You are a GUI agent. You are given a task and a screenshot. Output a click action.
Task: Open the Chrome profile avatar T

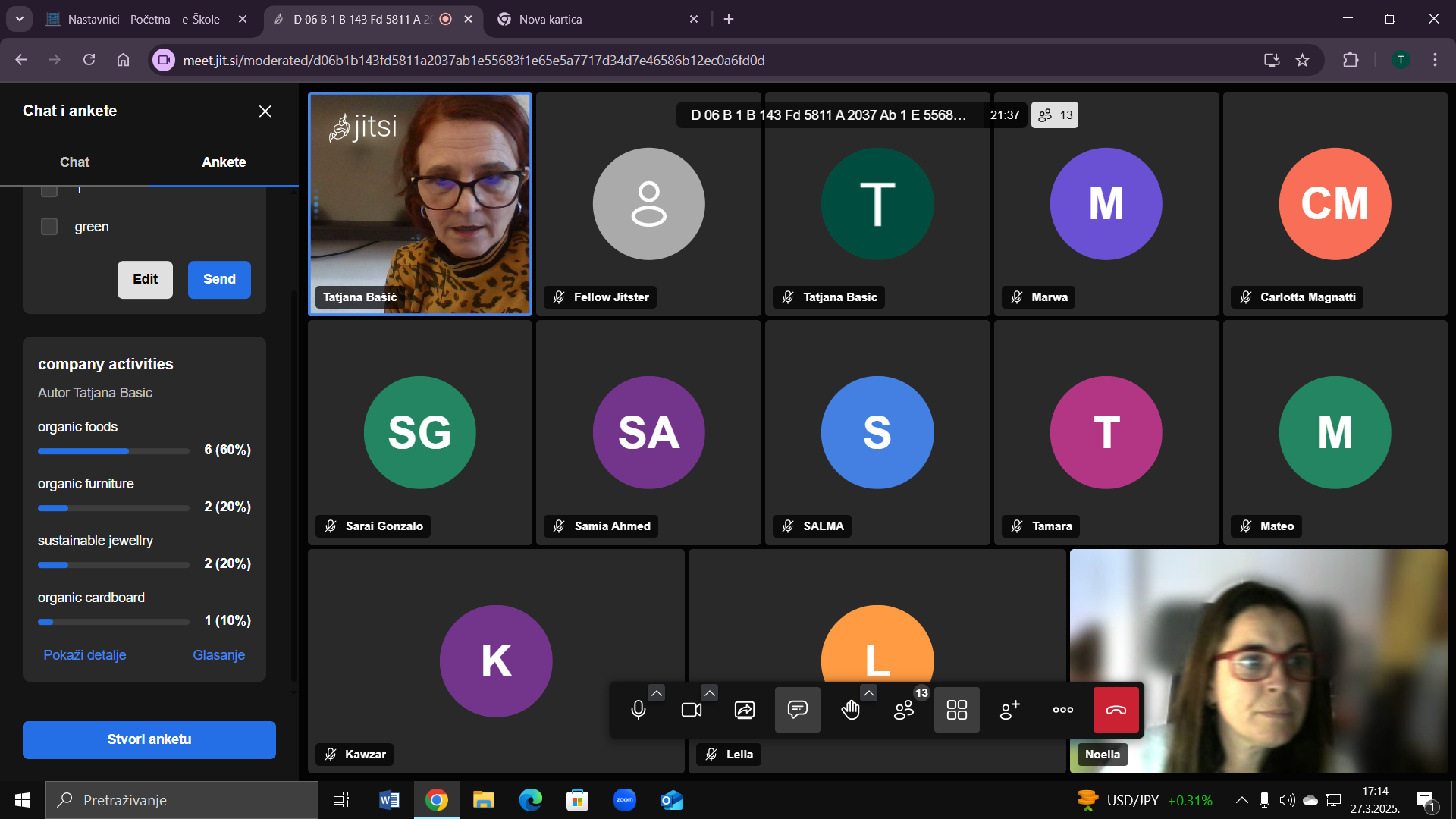tap(1401, 61)
